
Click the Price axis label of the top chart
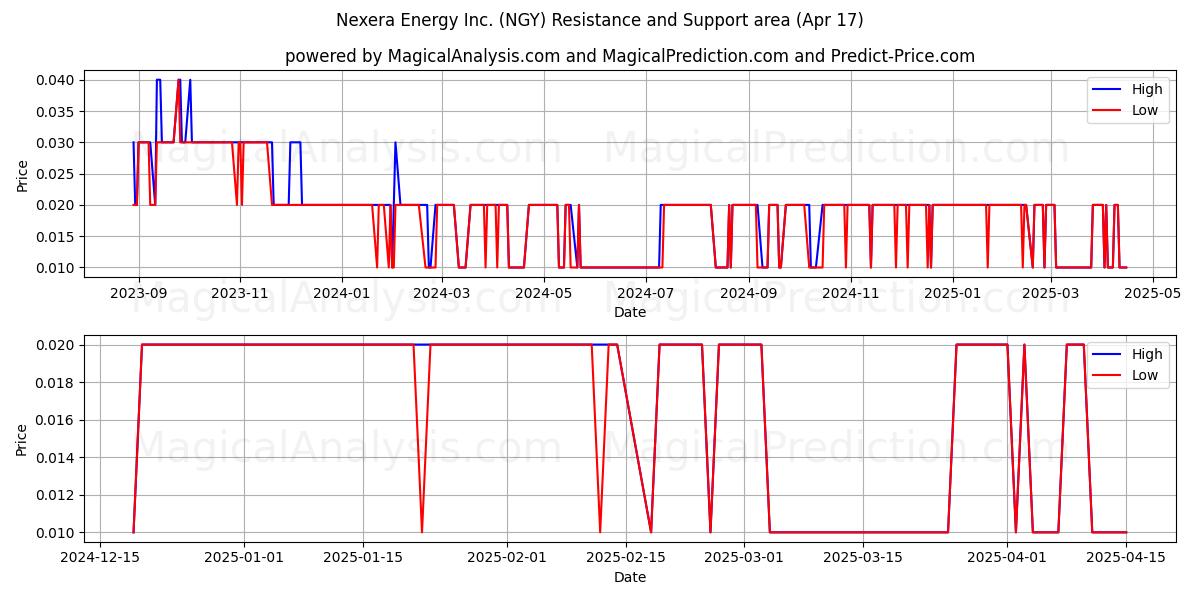[x=23, y=174]
